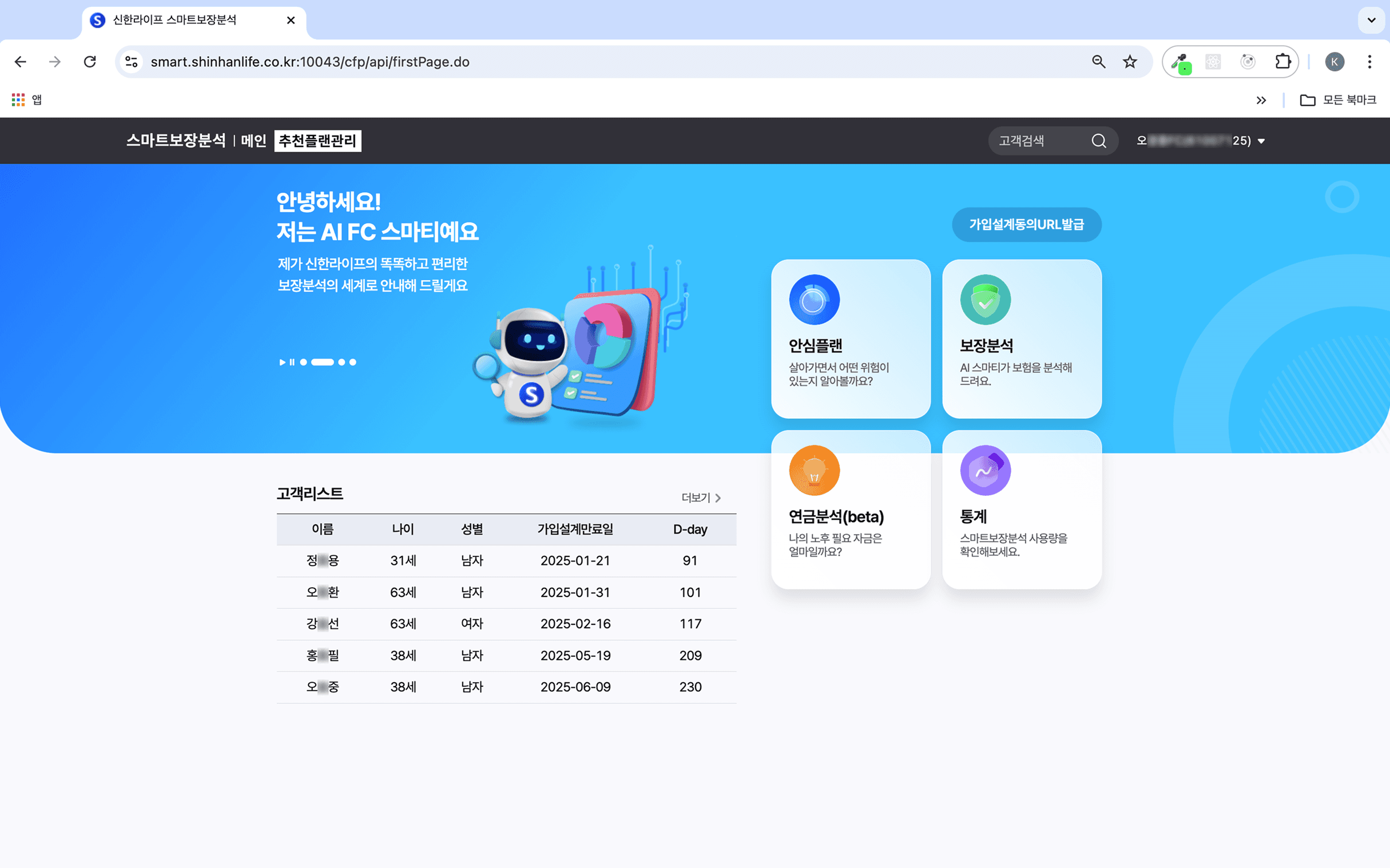Expand the hidden bookmarks chevron
This screenshot has width=1390, height=868.
coord(1261,100)
